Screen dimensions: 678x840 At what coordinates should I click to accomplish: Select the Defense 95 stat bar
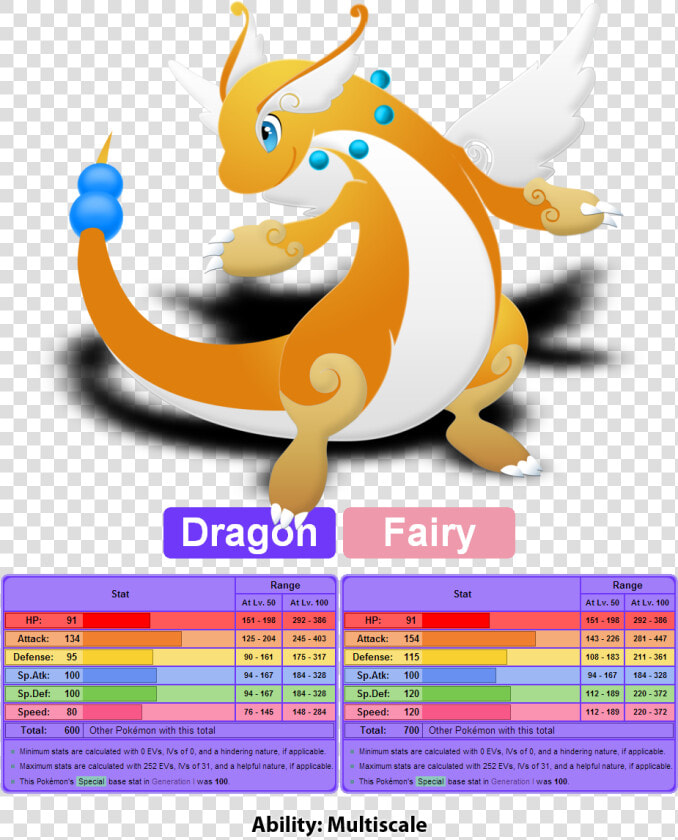click(117, 657)
